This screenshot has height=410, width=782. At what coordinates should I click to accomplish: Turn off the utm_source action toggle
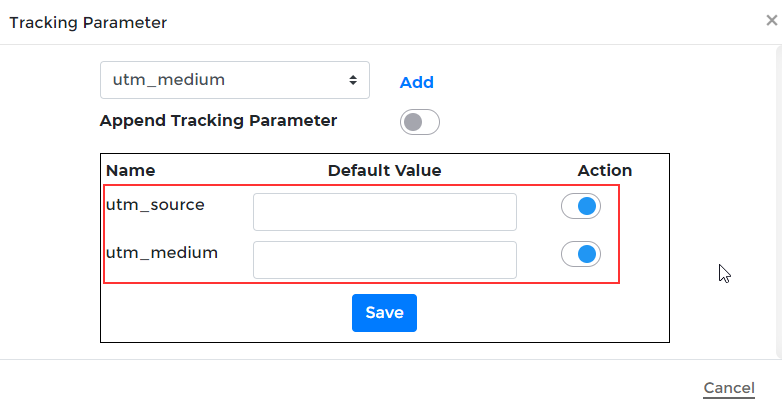580,207
